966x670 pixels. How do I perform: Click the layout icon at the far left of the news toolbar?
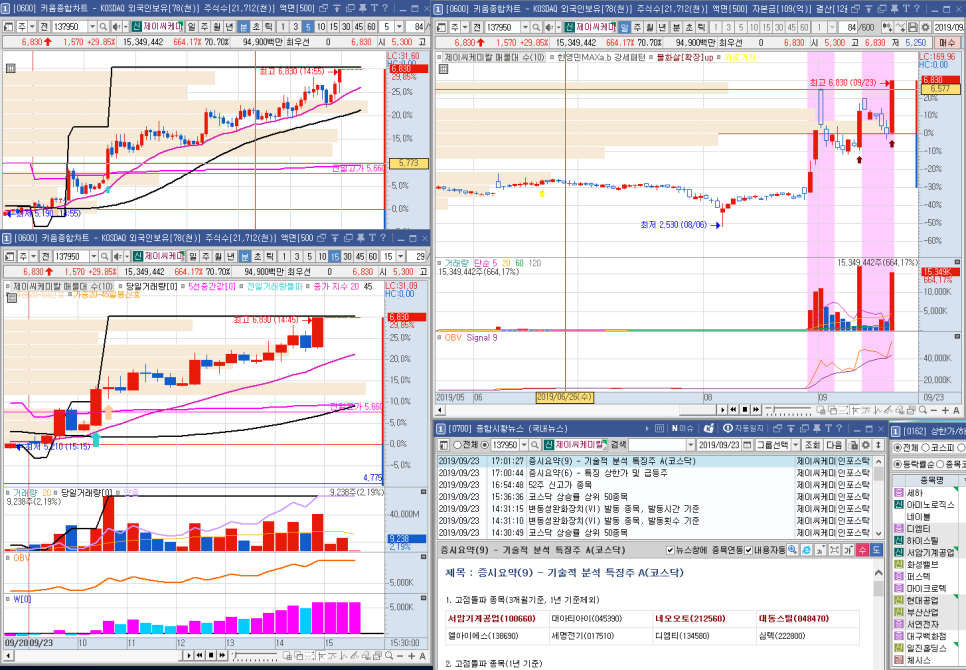tap(443, 445)
